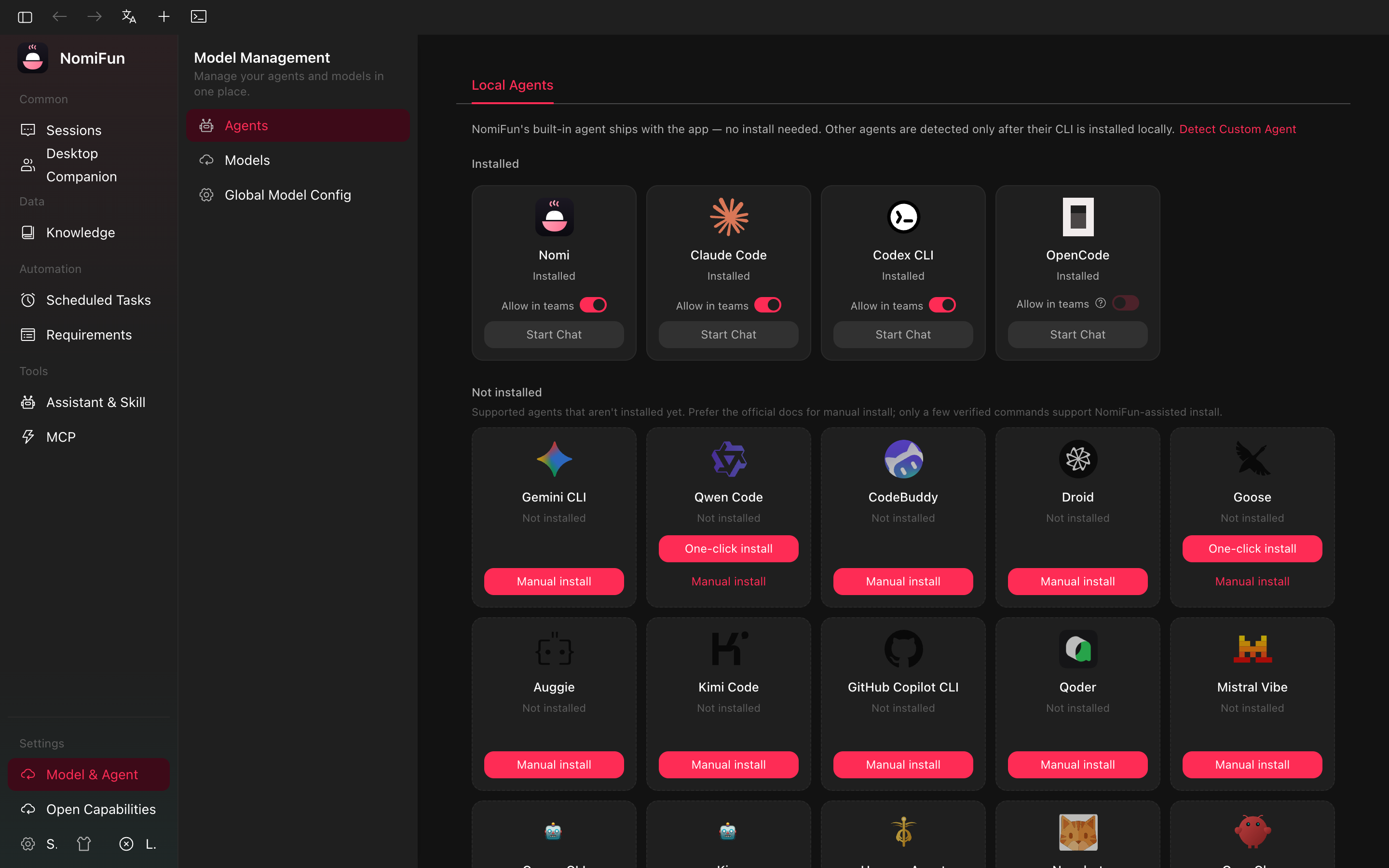Click the help icon next to OpenCode's Allow in teams
The image size is (1389, 868).
1100,303
